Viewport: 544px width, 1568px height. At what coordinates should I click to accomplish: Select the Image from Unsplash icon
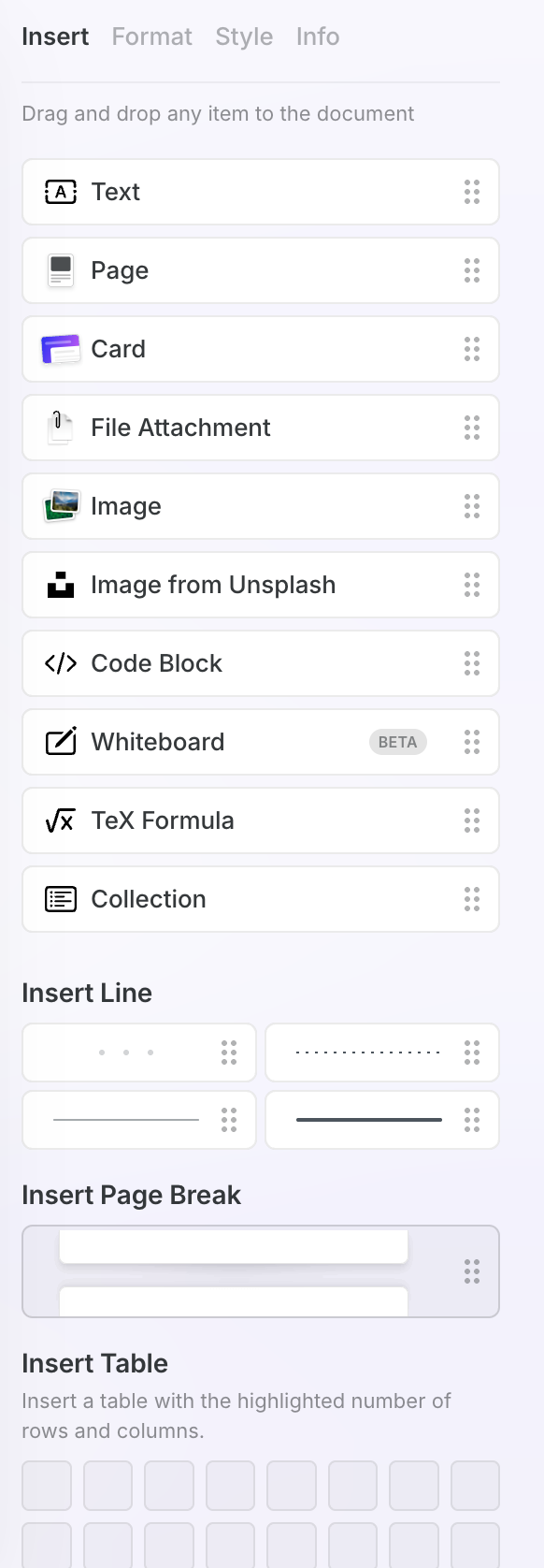point(60,585)
